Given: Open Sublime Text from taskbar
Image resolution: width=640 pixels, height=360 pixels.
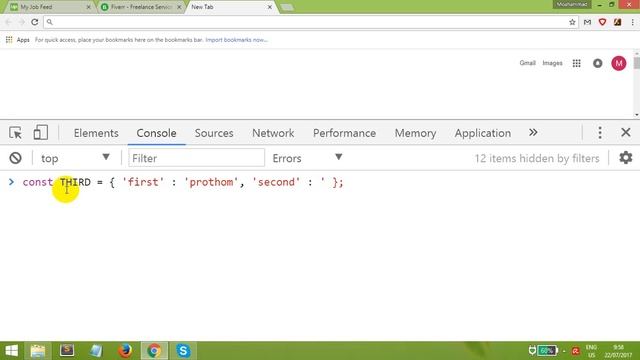Looking at the screenshot, I should (67, 351).
